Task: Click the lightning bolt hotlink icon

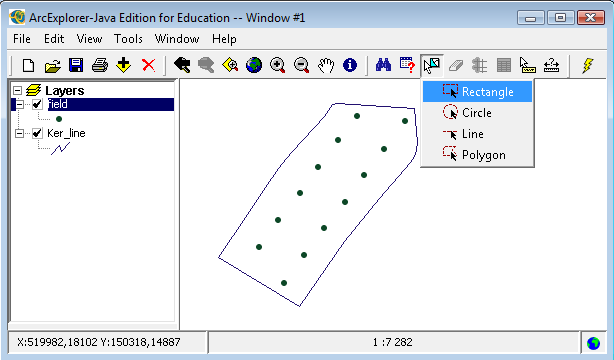Action: click(x=587, y=65)
